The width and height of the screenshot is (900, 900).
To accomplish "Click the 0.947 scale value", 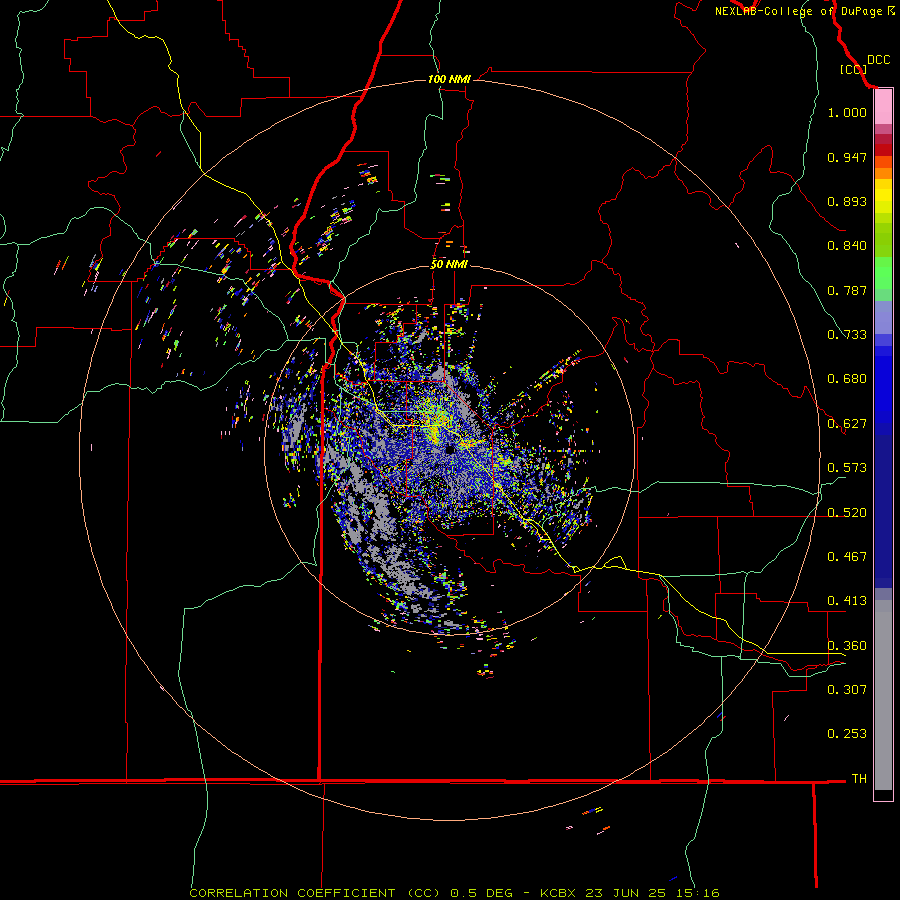I will tap(847, 157).
